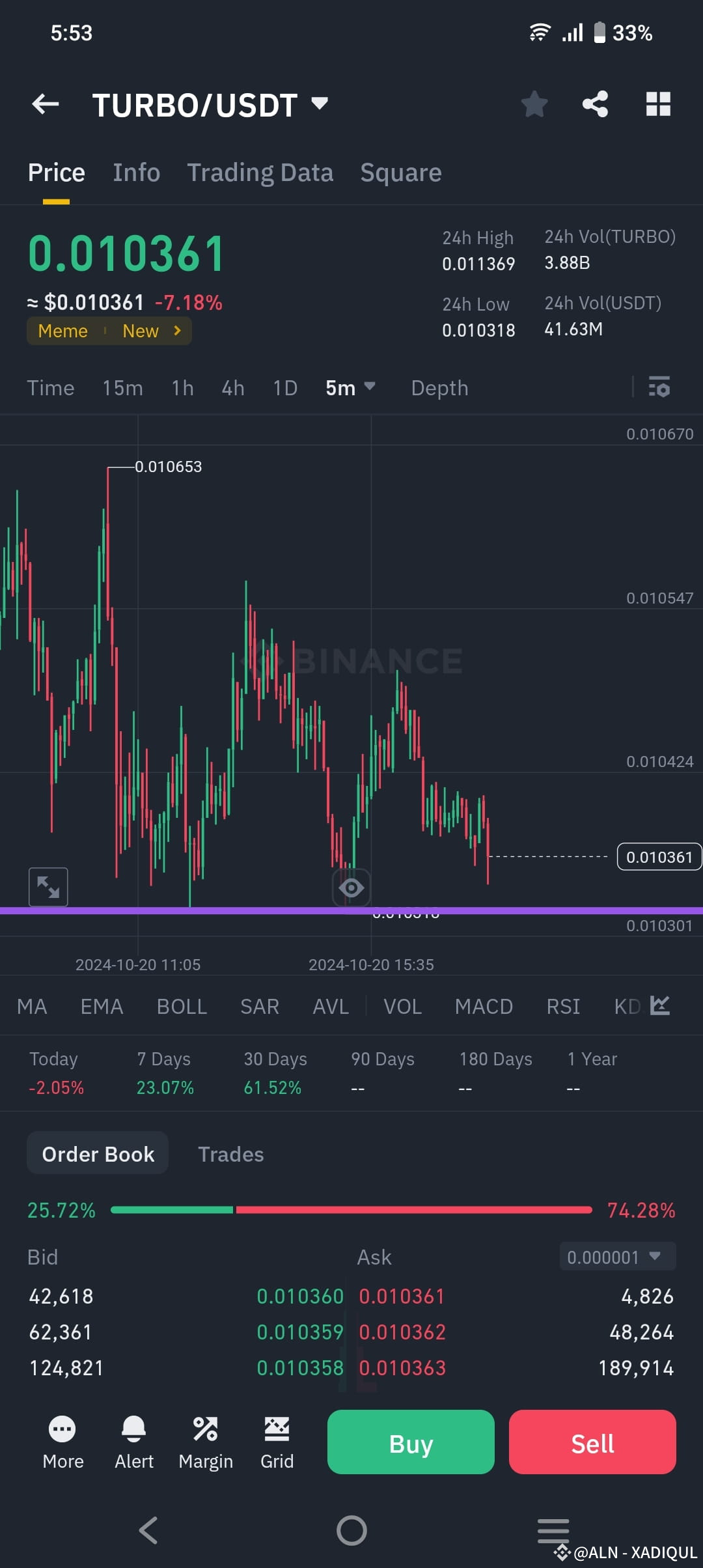Tap current price label 0.010361 on chart

659,857
